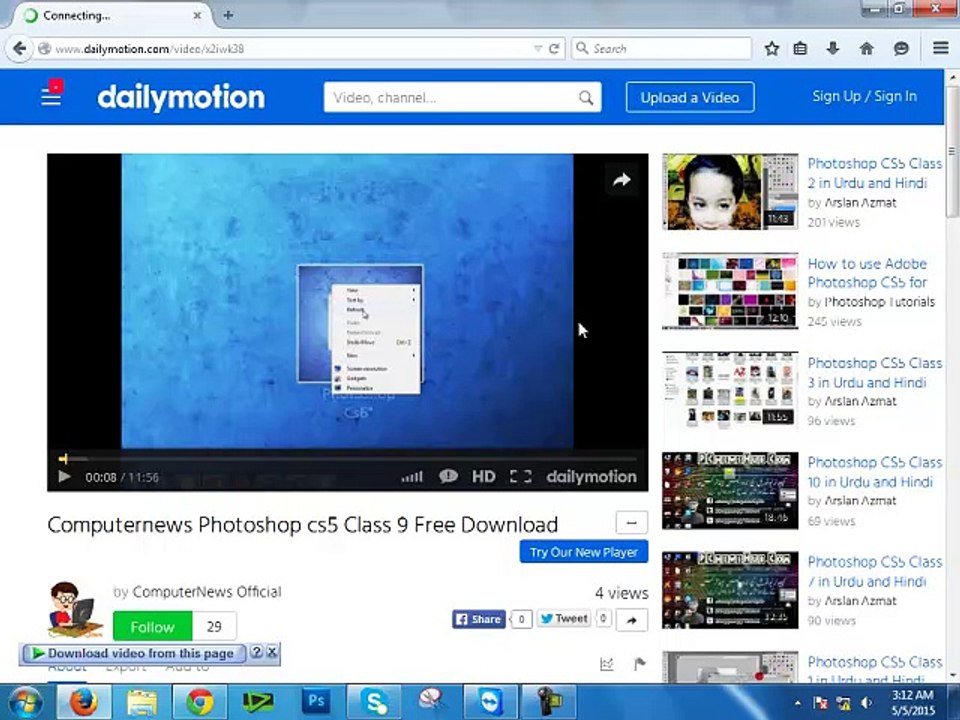Open the chat bubble icon in Firefox toolbar
The width and height of the screenshot is (960, 720).
tap(901, 48)
